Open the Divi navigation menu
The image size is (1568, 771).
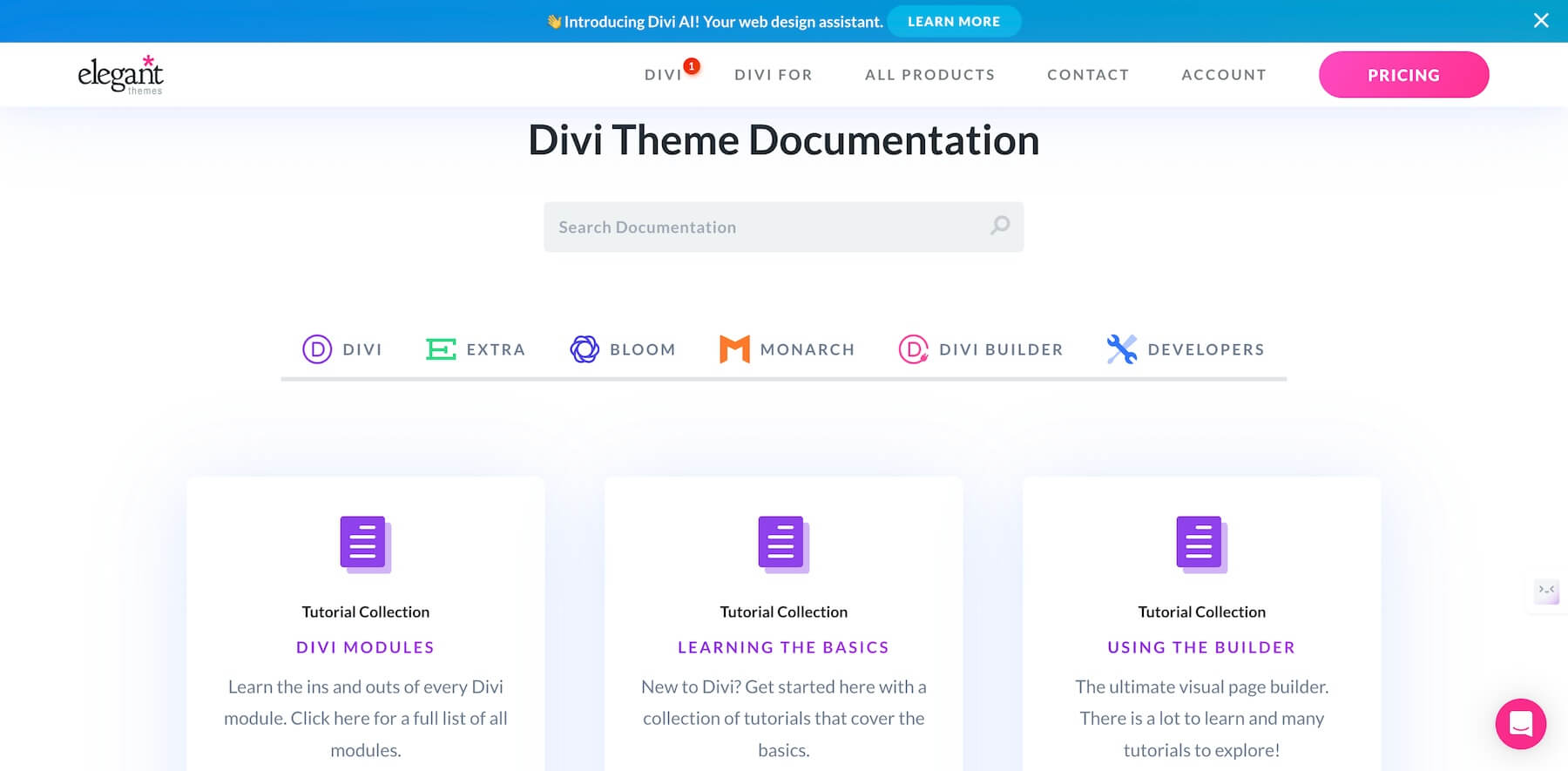663,75
